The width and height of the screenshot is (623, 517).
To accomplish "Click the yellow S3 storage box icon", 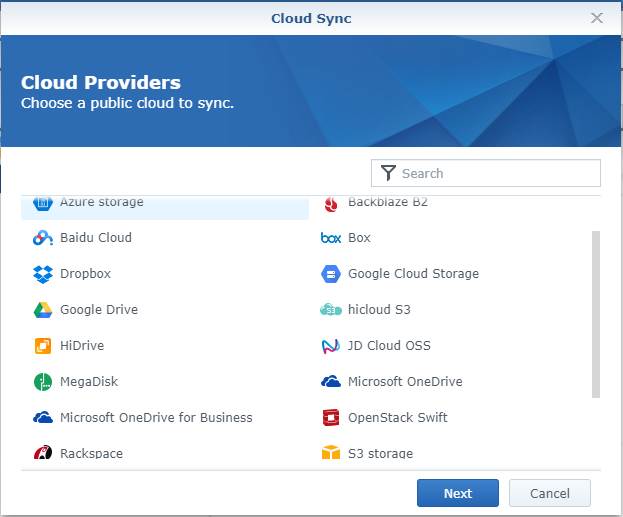I will tap(331, 452).
